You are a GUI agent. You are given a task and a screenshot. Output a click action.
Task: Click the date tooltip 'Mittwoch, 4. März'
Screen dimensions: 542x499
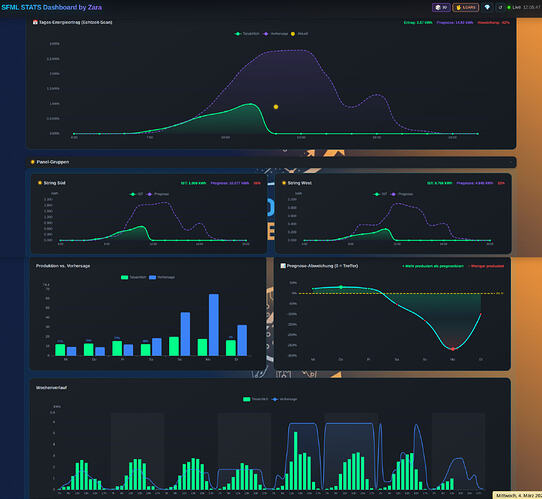tap(517, 496)
